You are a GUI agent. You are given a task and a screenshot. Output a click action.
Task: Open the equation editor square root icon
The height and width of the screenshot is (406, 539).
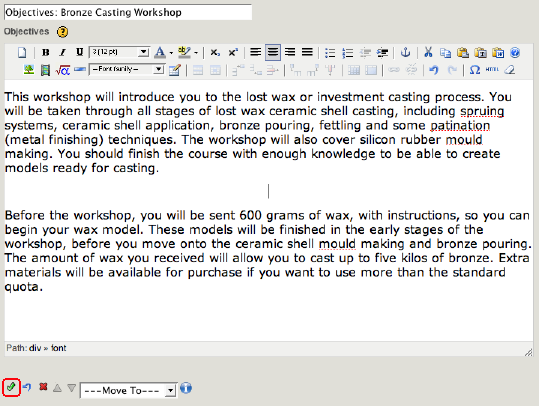63,70
